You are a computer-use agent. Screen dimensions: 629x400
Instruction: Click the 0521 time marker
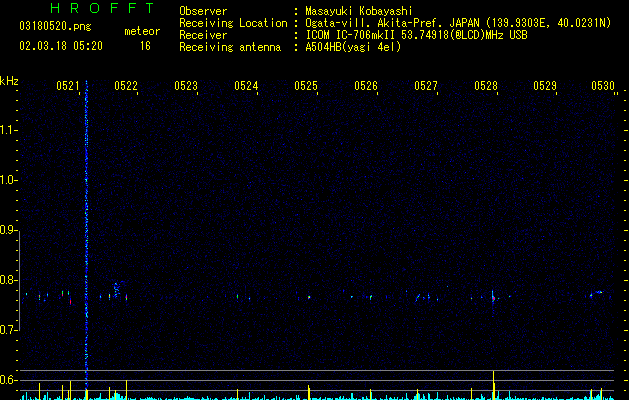click(68, 85)
